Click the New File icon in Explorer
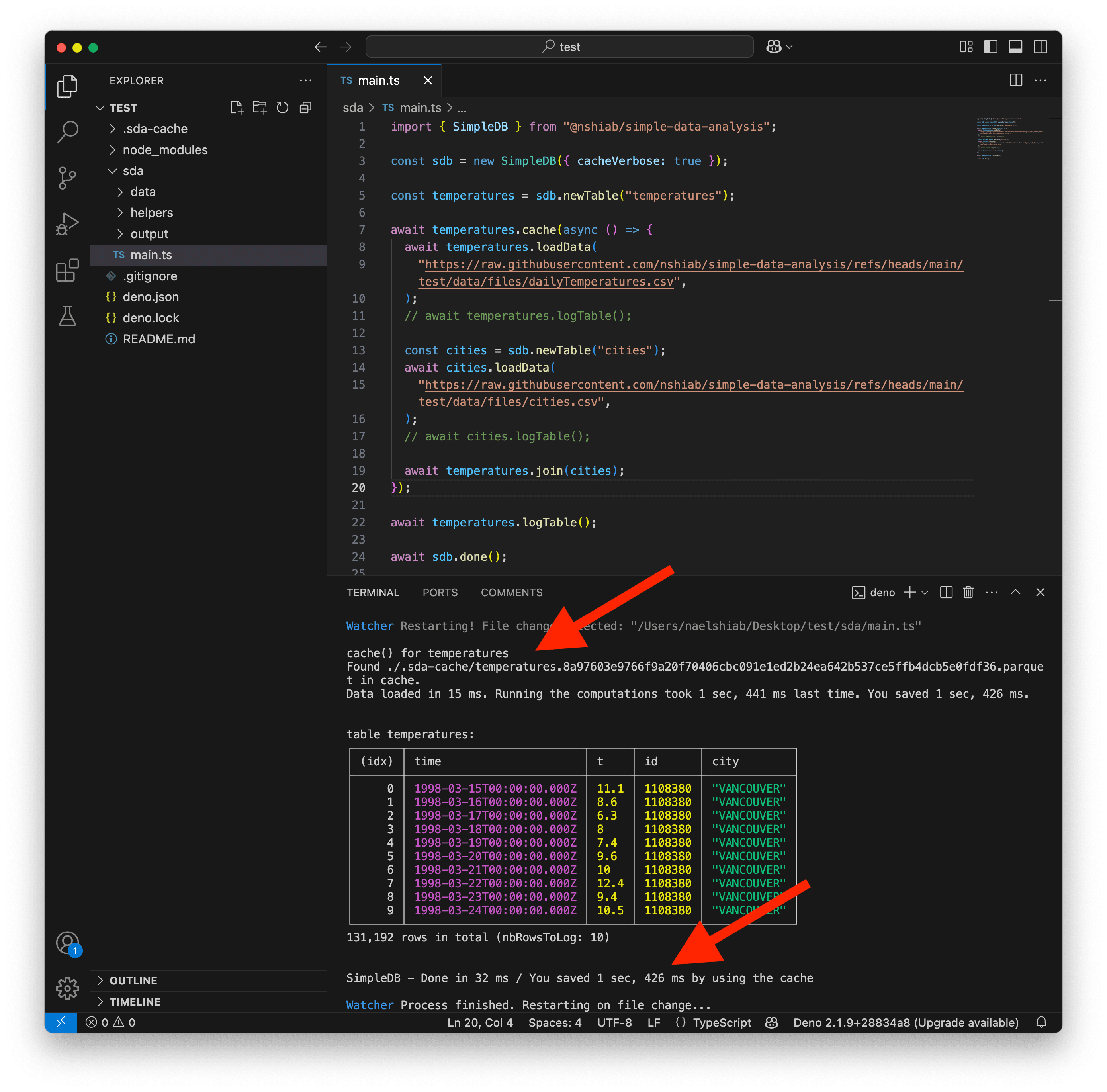 point(237,108)
